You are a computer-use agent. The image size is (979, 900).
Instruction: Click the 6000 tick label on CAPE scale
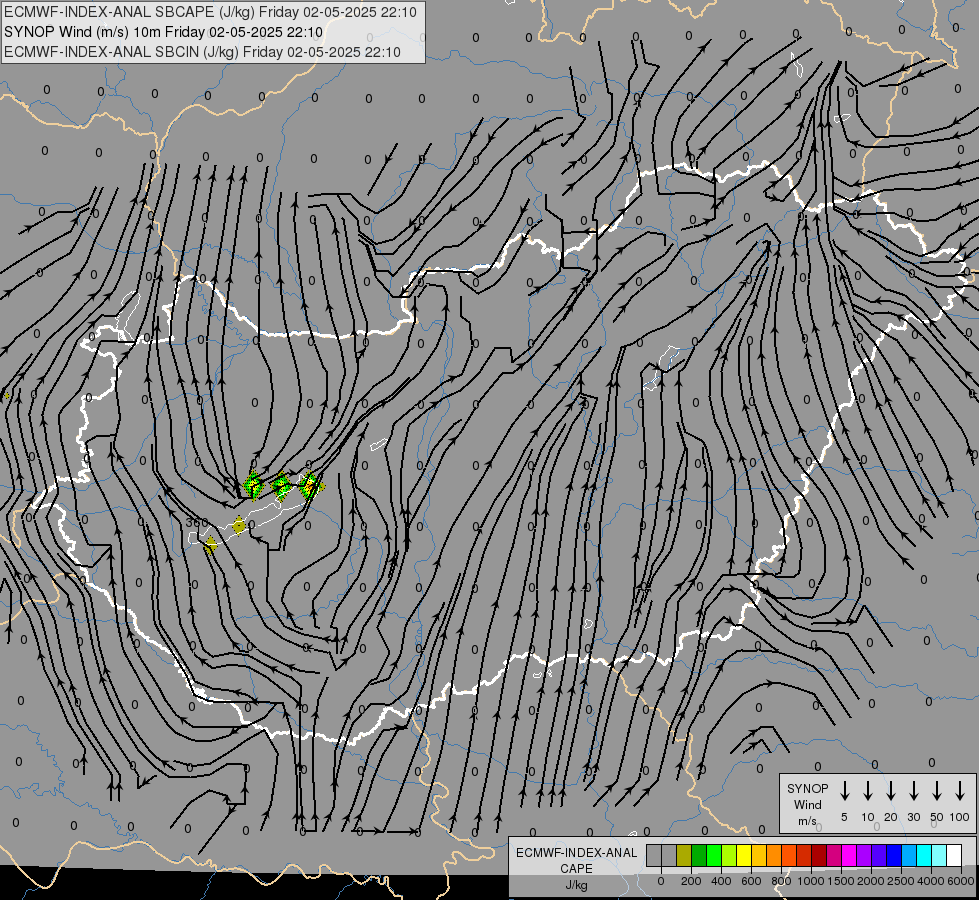coord(961,881)
